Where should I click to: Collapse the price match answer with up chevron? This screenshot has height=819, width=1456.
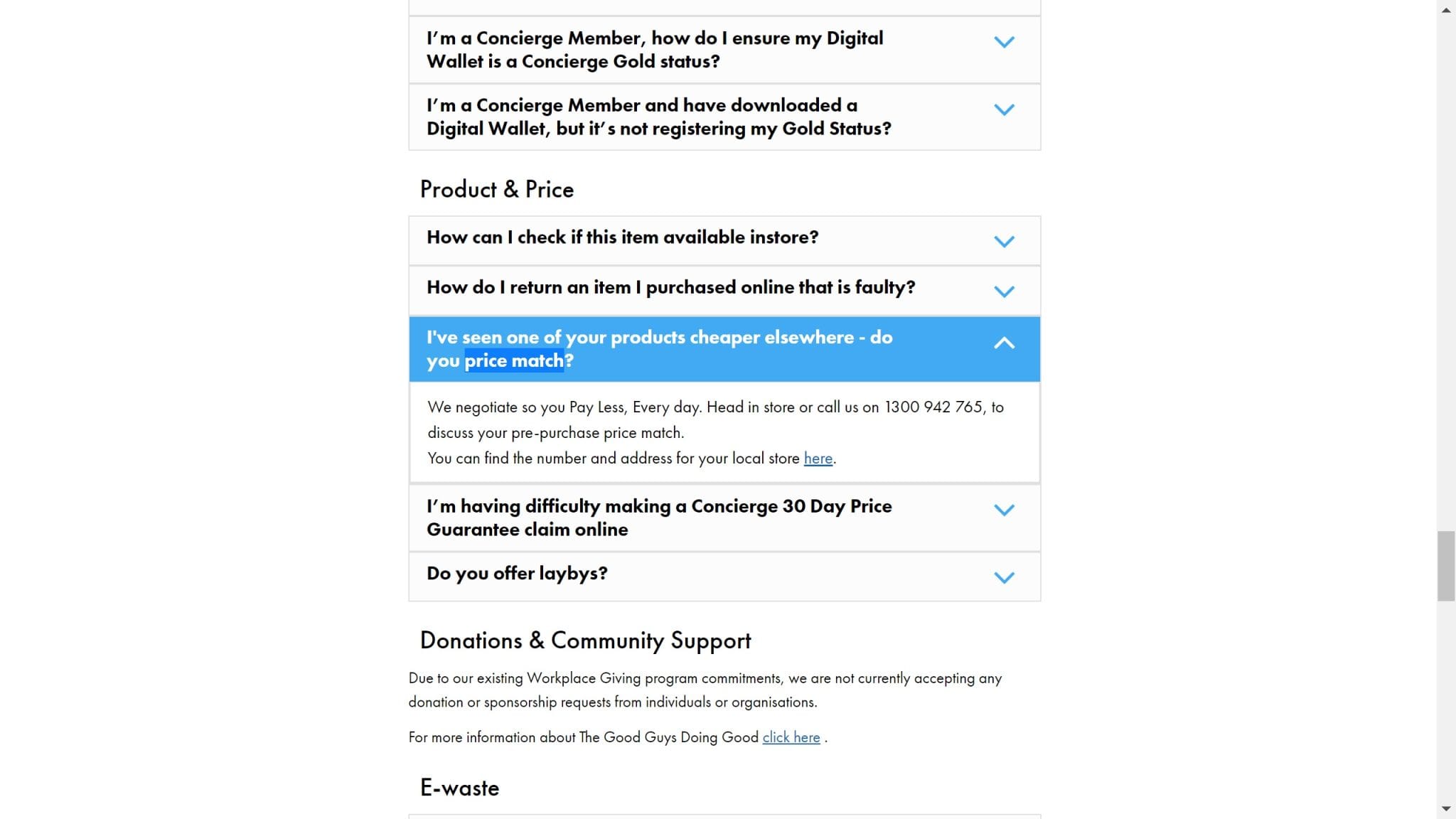(1004, 343)
